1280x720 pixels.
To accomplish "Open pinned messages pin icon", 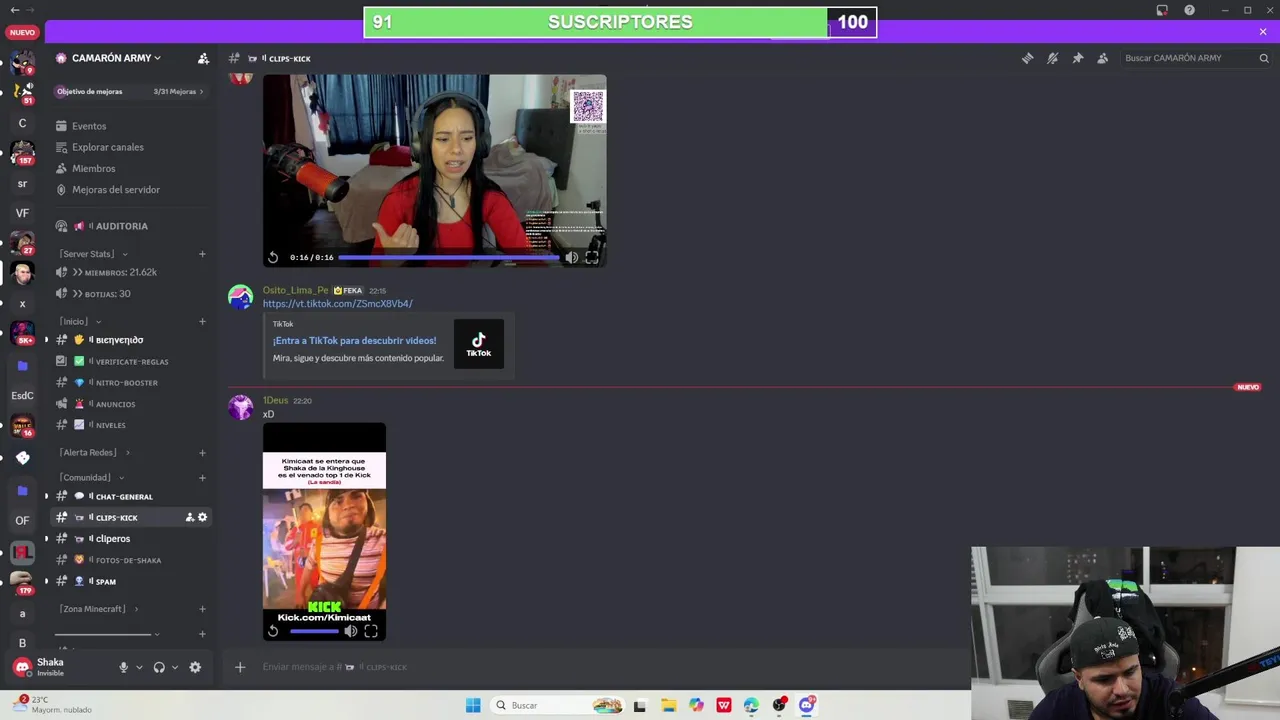I will click(1077, 58).
